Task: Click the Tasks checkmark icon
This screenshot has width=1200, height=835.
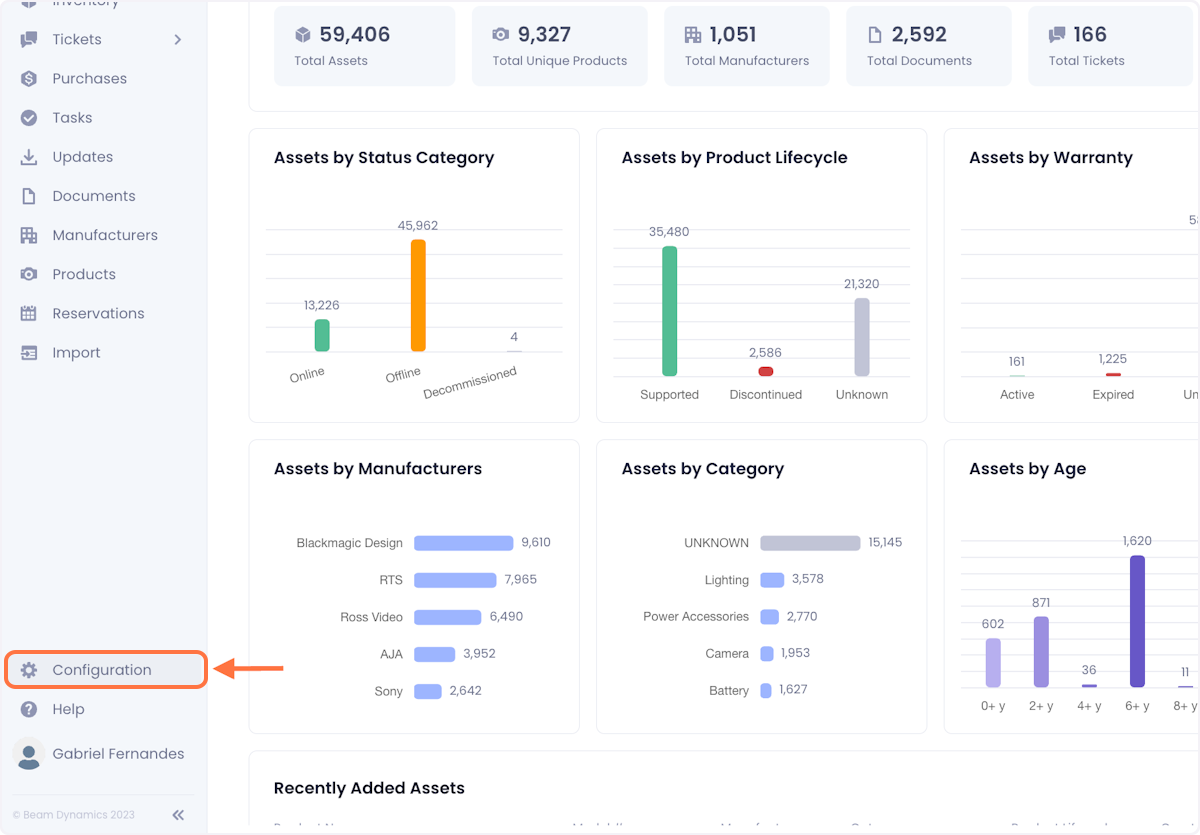Action: pos(29,117)
